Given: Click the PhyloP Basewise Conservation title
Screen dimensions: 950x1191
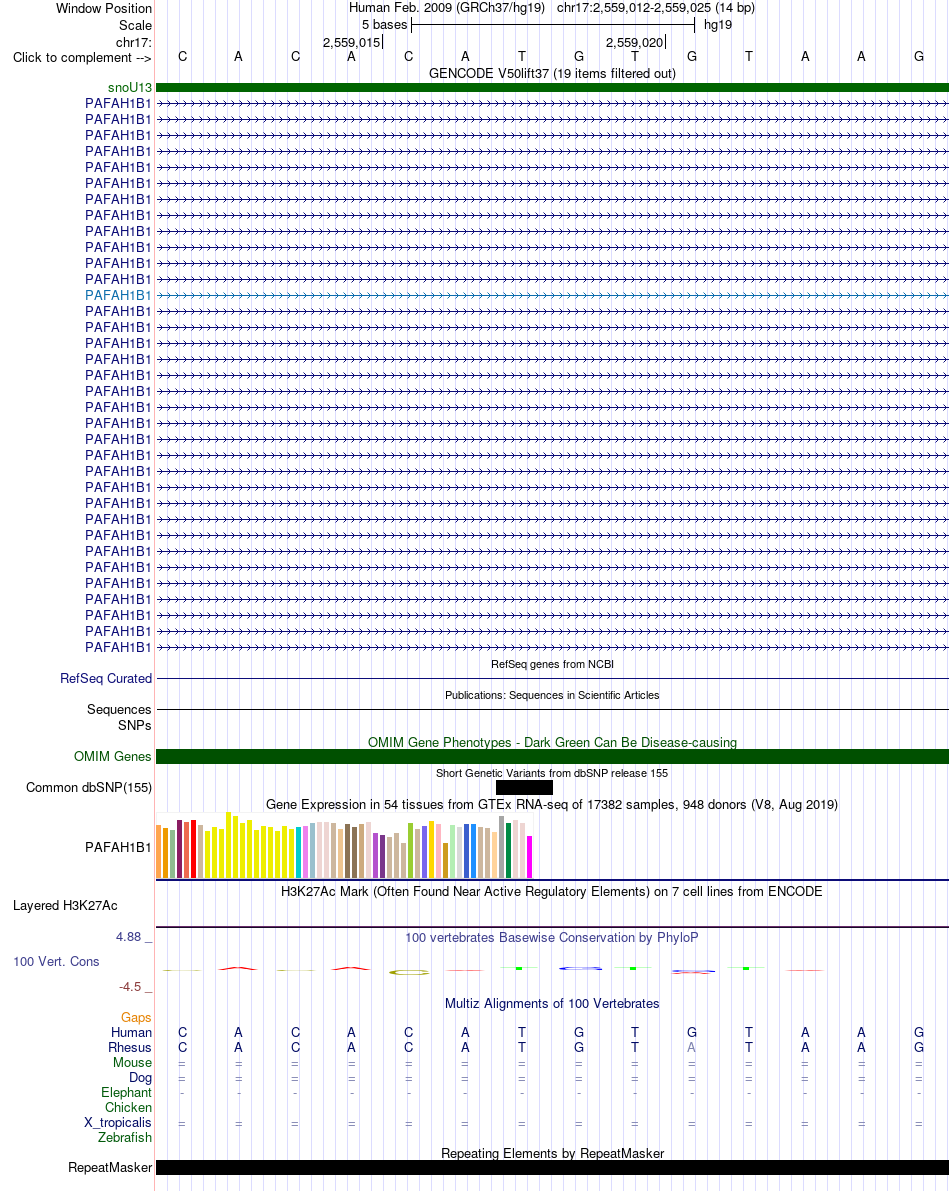Looking at the screenshot, I should click(x=552, y=937).
